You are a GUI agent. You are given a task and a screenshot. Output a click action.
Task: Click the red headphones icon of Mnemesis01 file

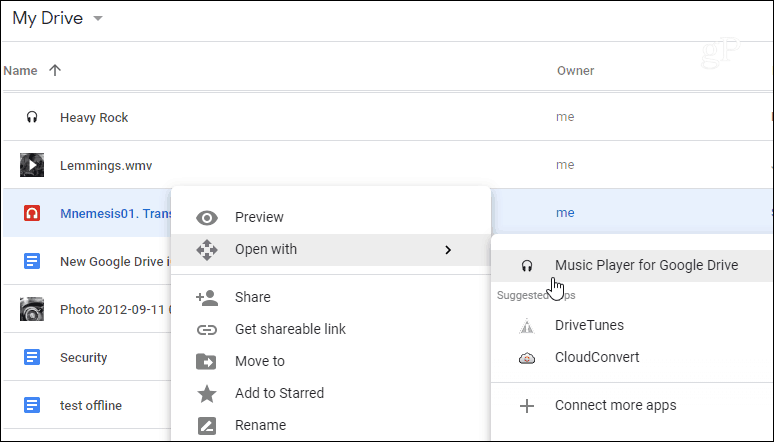[32, 213]
